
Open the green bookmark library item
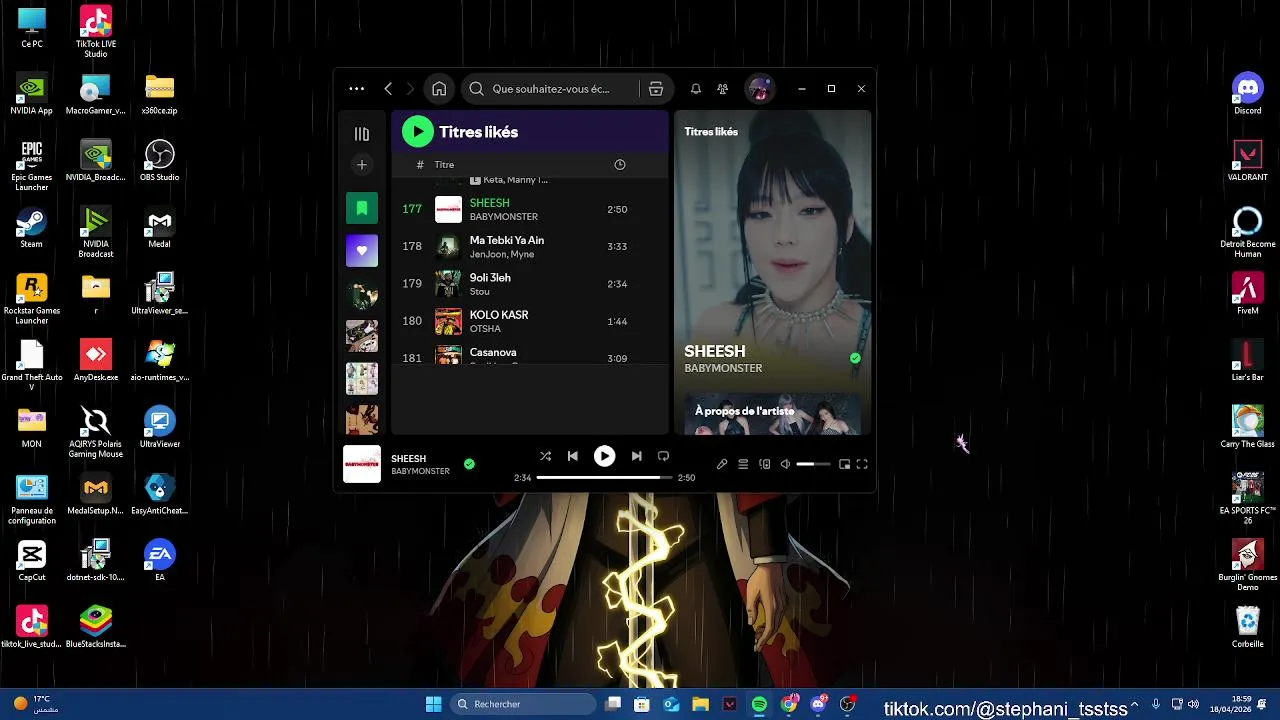[x=362, y=208]
